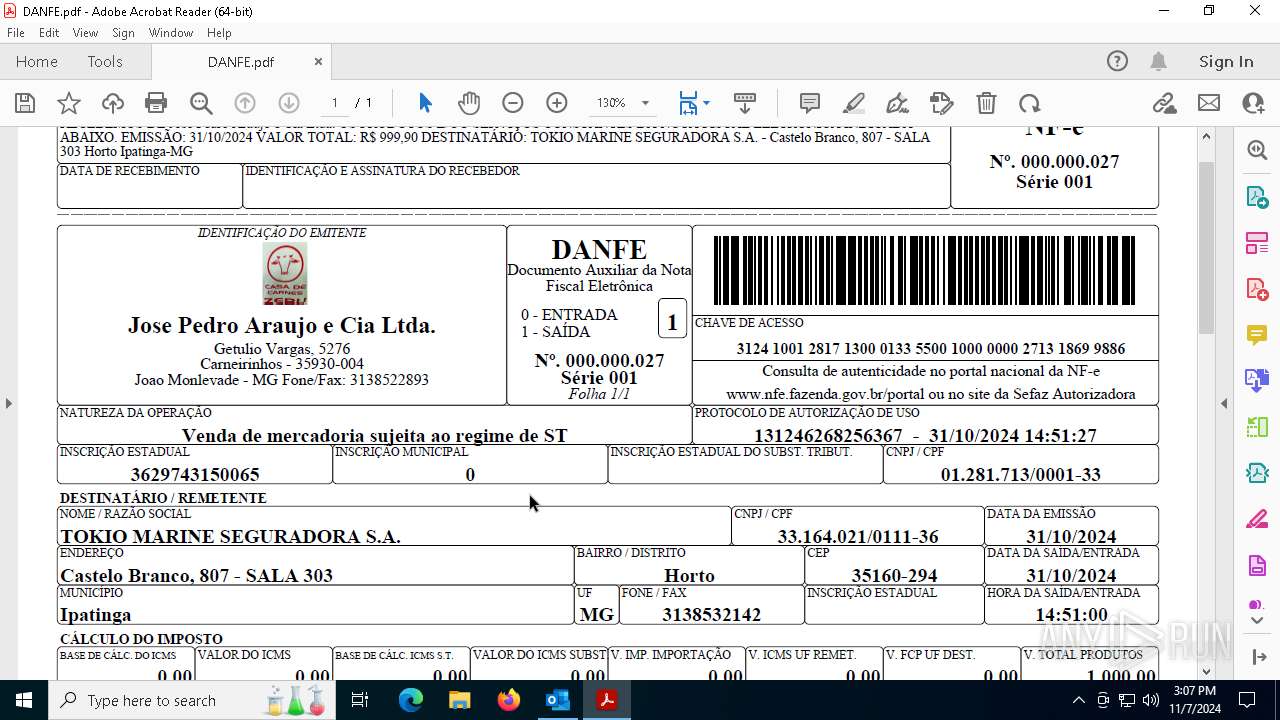The width and height of the screenshot is (1280, 720).
Task: Open Outlook from the taskbar
Action: [x=558, y=700]
